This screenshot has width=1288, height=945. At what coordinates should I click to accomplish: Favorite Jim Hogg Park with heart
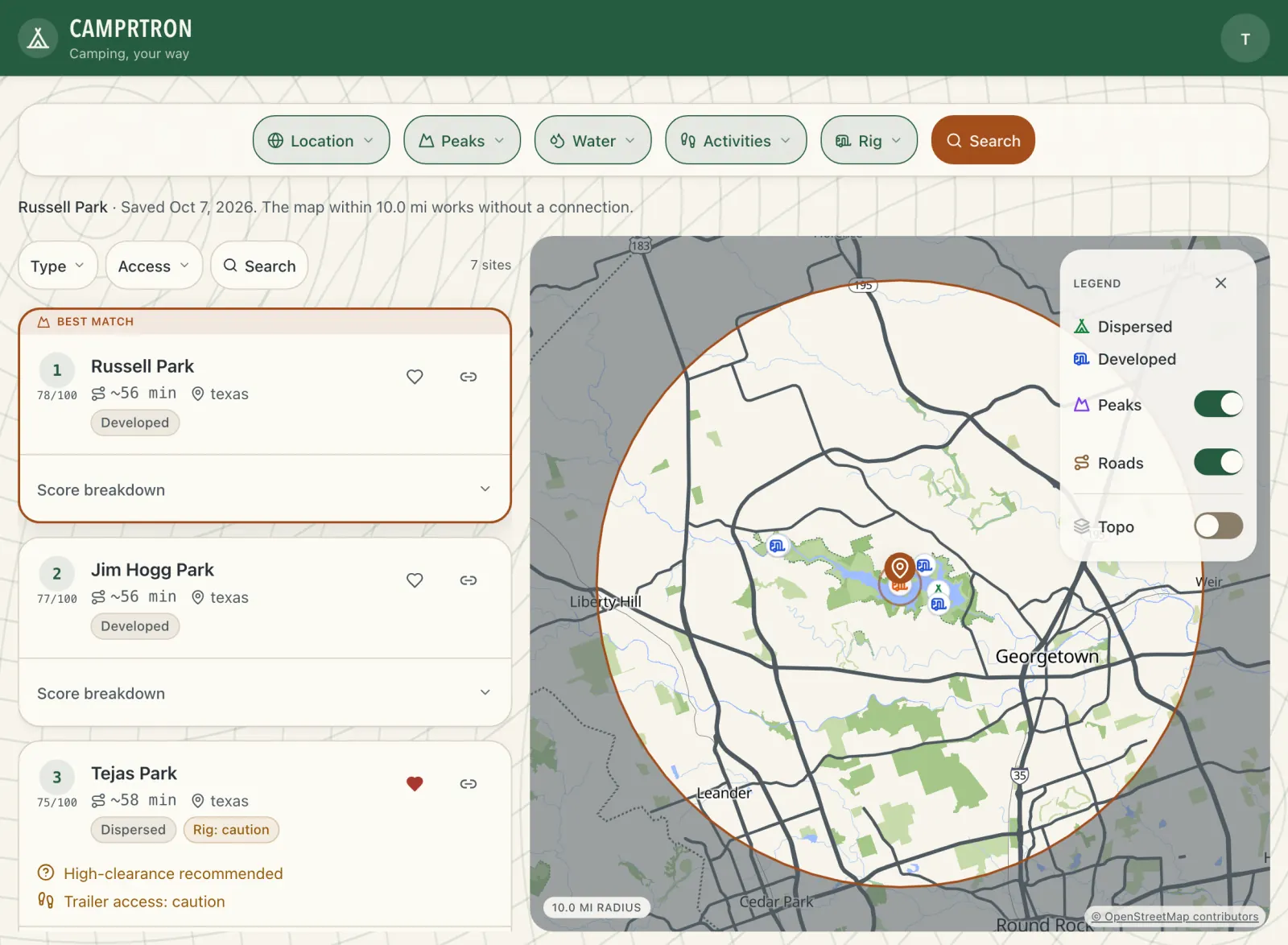[x=415, y=580]
